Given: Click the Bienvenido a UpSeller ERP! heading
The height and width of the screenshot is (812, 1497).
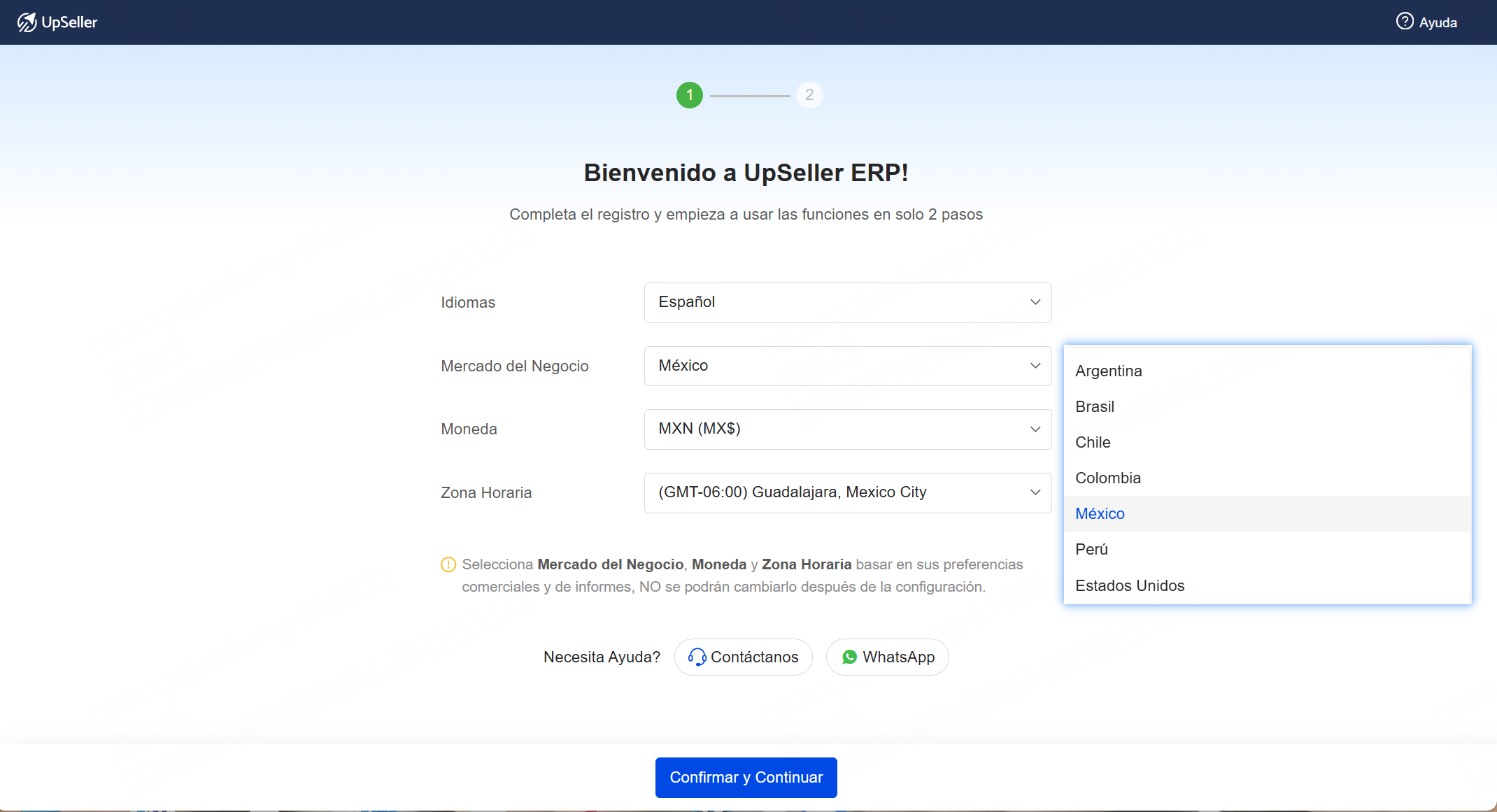Looking at the screenshot, I should click(x=746, y=173).
